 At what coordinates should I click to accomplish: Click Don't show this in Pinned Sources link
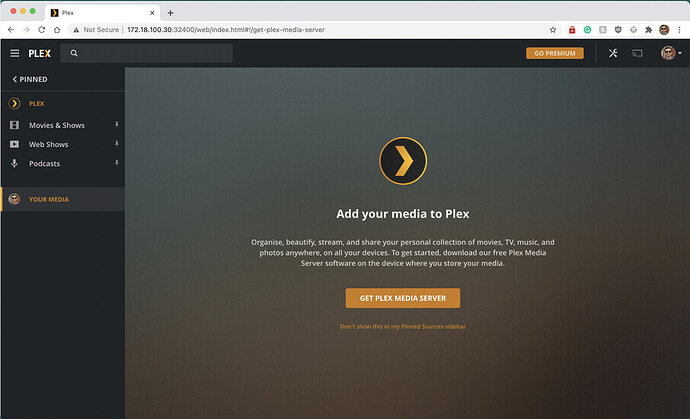pos(403,327)
